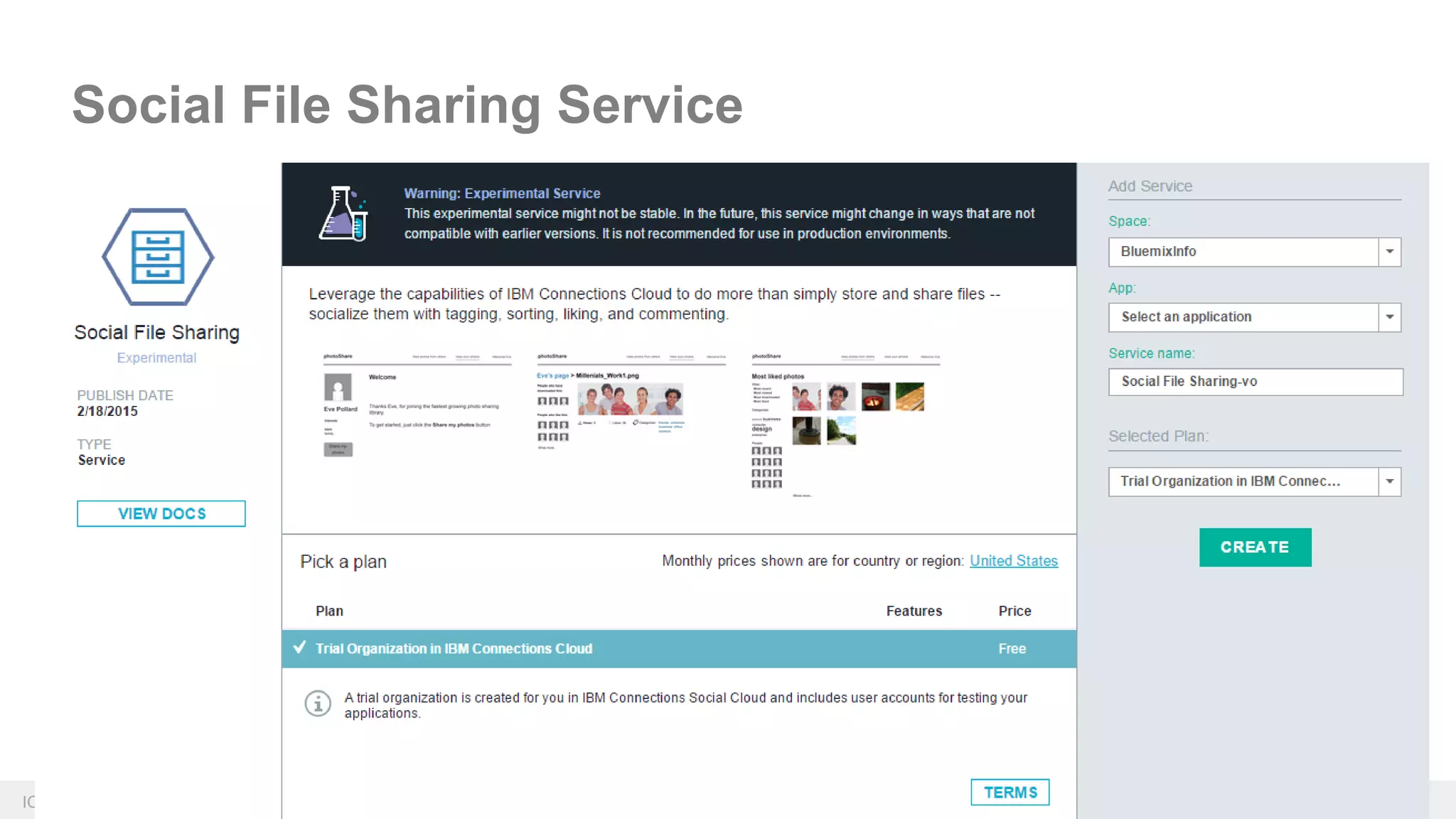Click the VIEW DOCS button
The height and width of the screenshot is (819, 1456).
[161, 513]
